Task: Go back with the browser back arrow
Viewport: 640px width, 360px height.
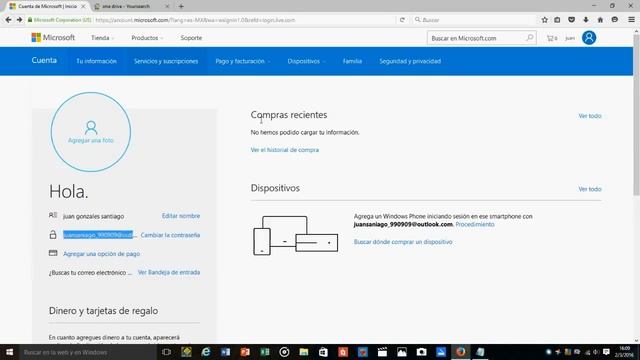Action: 8,20
